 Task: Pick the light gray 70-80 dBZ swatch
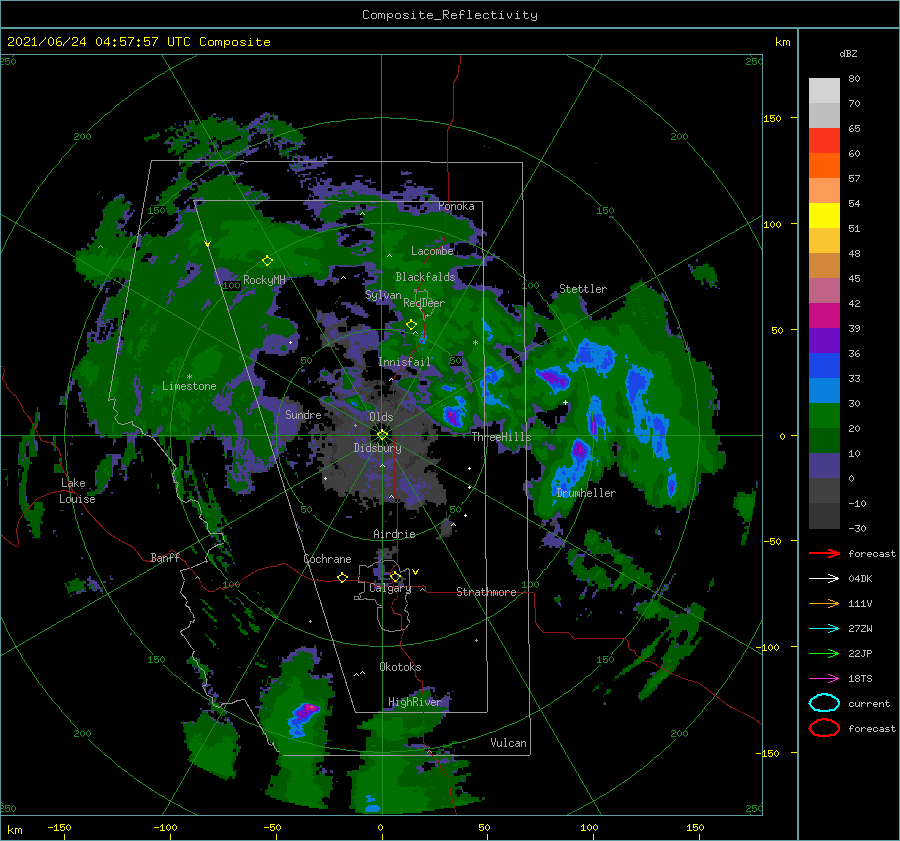click(x=824, y=91)
